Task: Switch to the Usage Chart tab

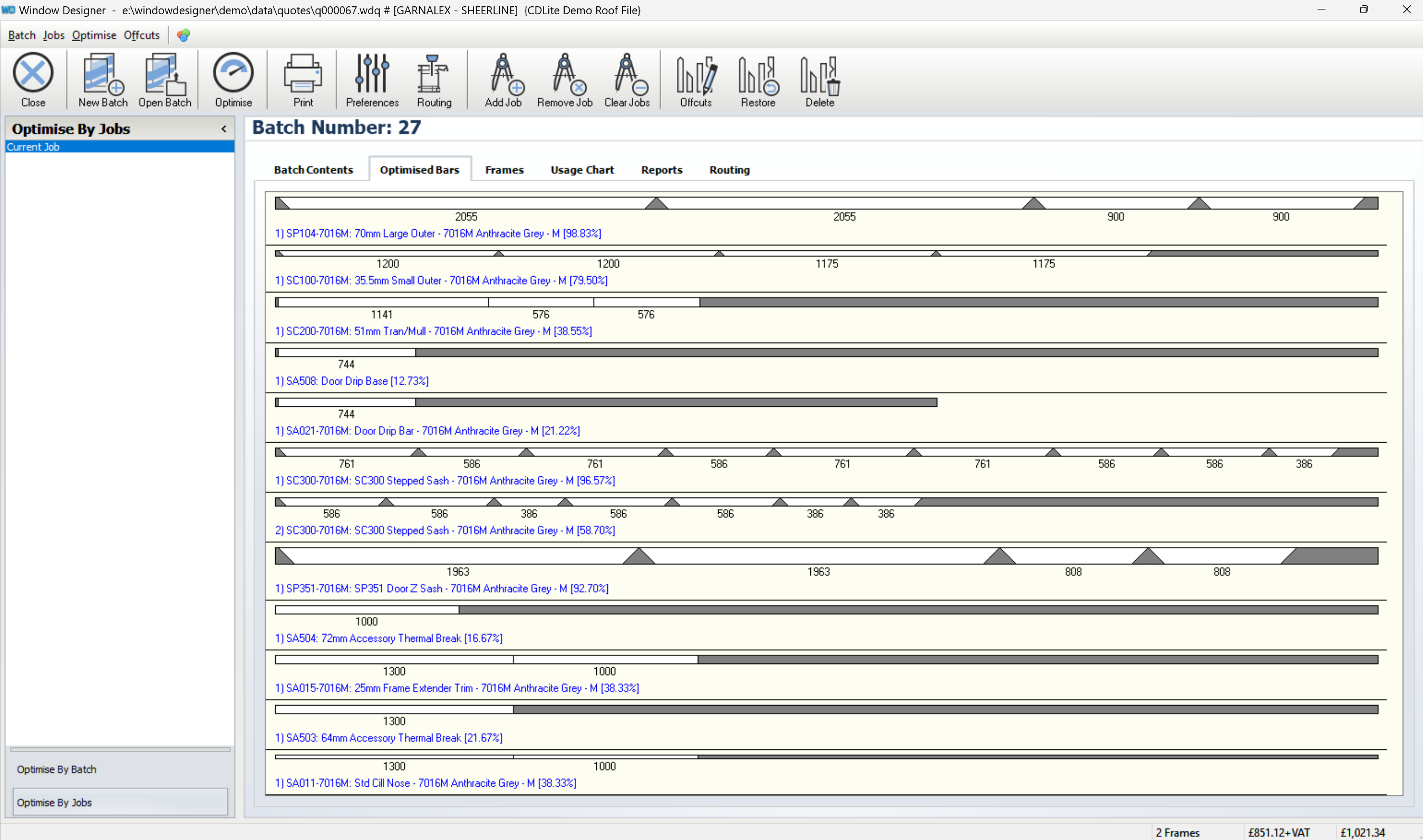Action: coord(582,170)
